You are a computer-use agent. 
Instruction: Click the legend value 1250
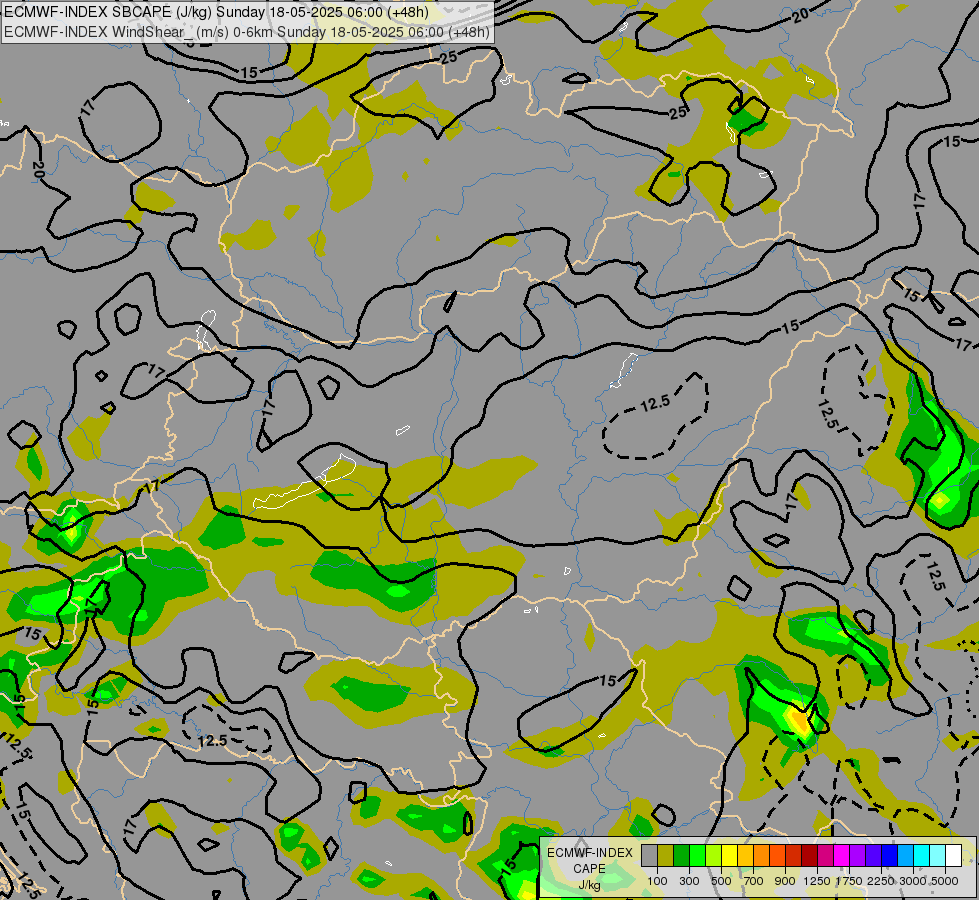coord(817,881)
